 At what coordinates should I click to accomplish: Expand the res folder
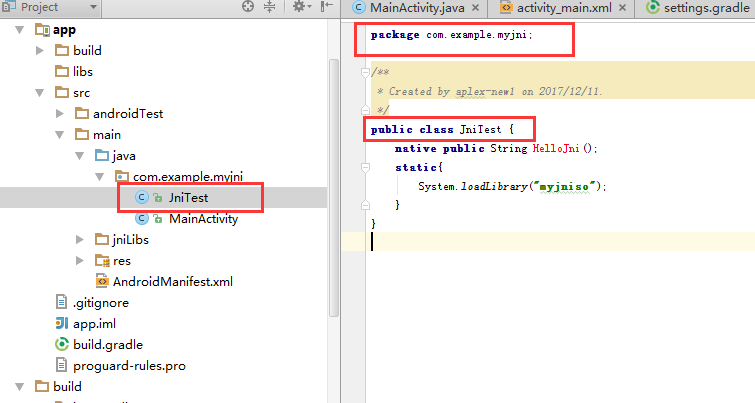(80, 260)
